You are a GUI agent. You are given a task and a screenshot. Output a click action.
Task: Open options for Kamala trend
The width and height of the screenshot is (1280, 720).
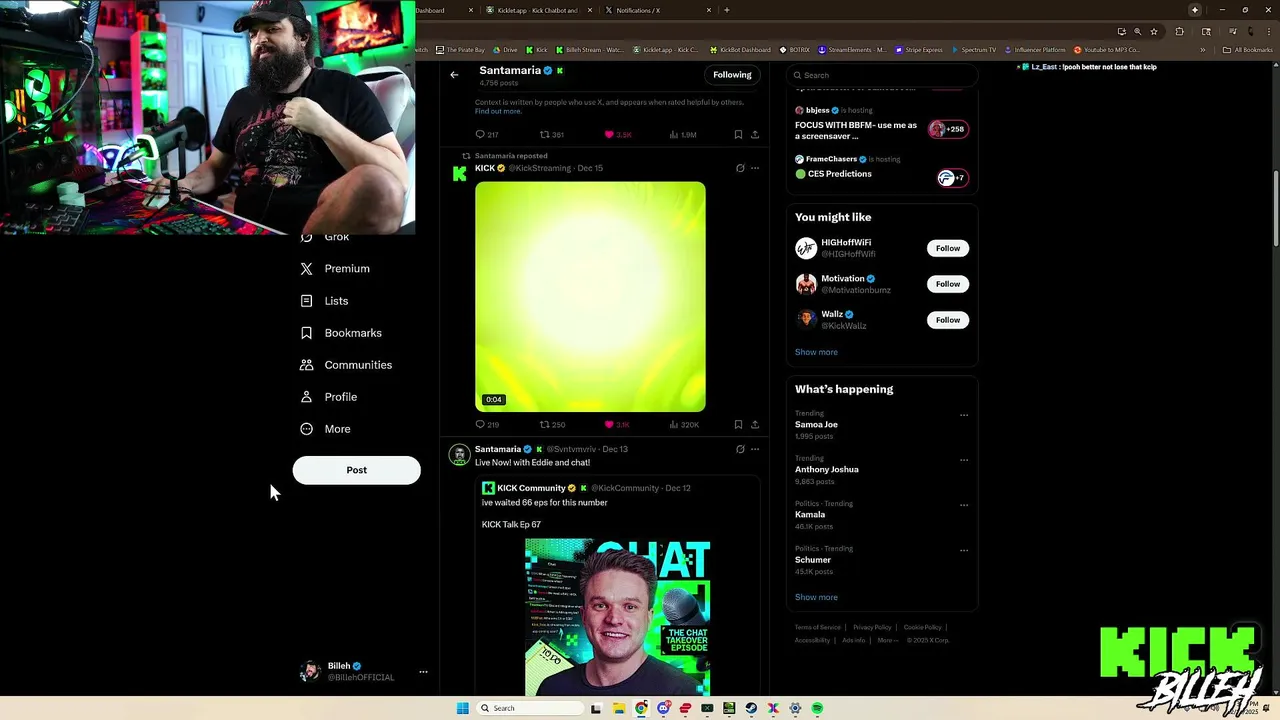964,505
